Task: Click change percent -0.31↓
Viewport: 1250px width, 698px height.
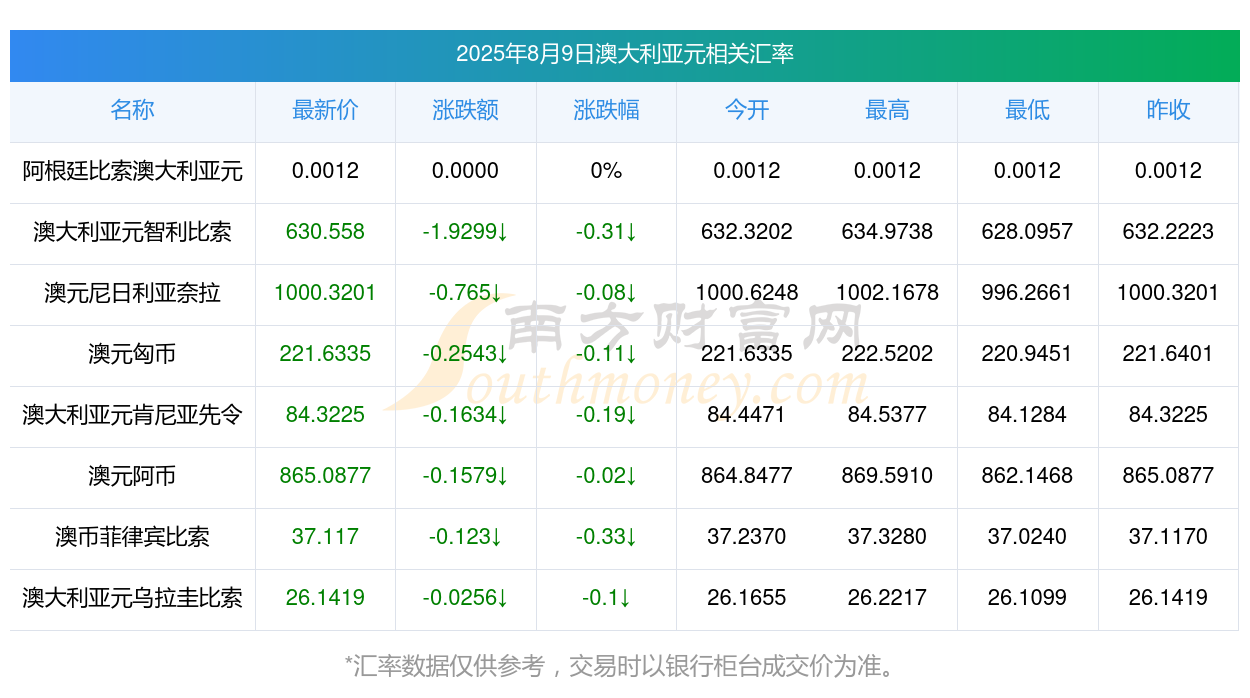Action: pyautogui.click(x=606, y=232)
